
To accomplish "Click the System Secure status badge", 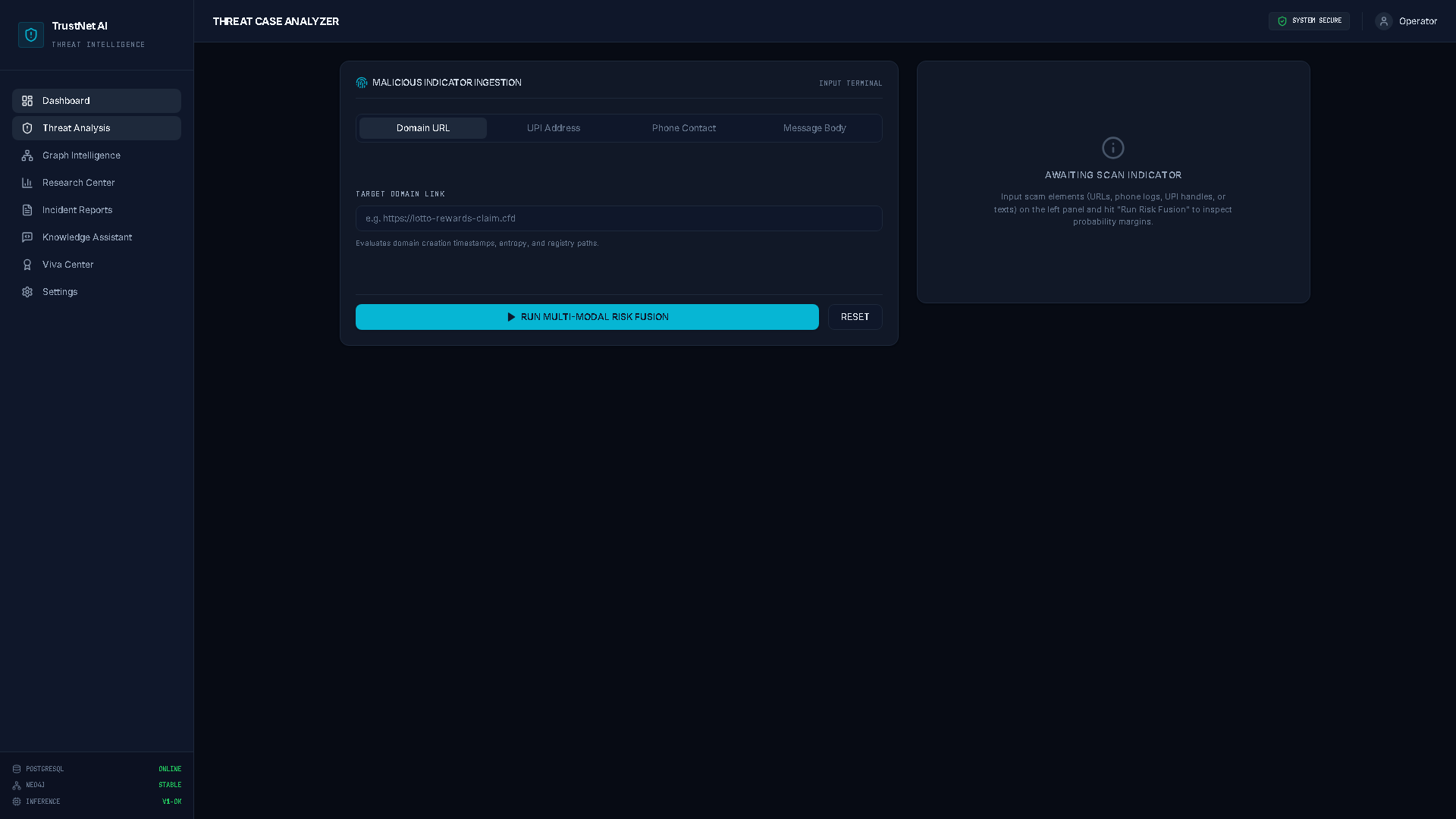I will pyautogui.click(x=1309, y=21).
